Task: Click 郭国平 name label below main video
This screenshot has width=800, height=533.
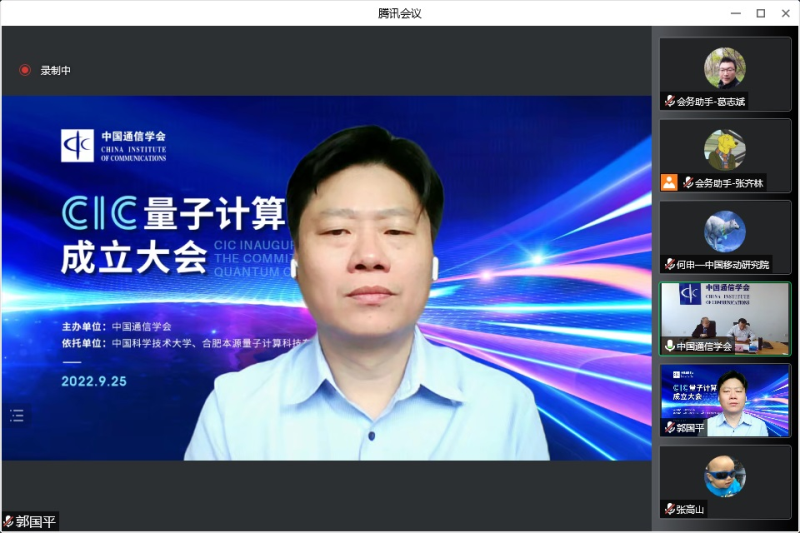Action: [x=35, y=521]
